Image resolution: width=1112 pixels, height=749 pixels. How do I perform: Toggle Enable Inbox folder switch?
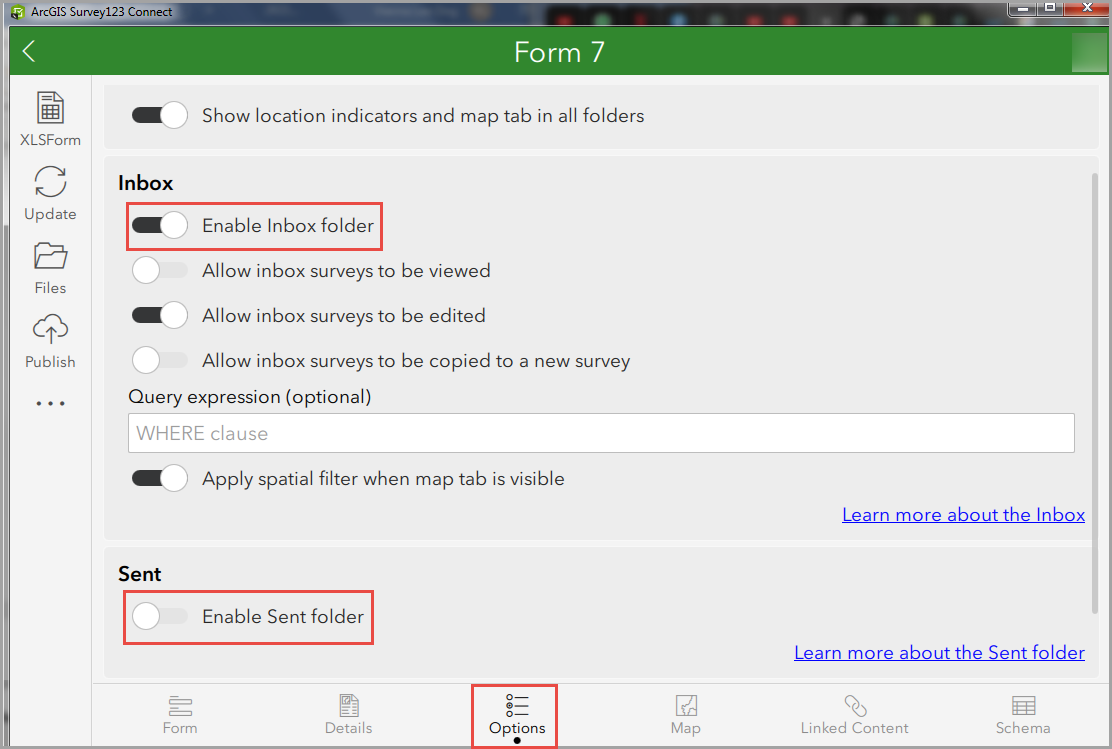coord(160,226)
